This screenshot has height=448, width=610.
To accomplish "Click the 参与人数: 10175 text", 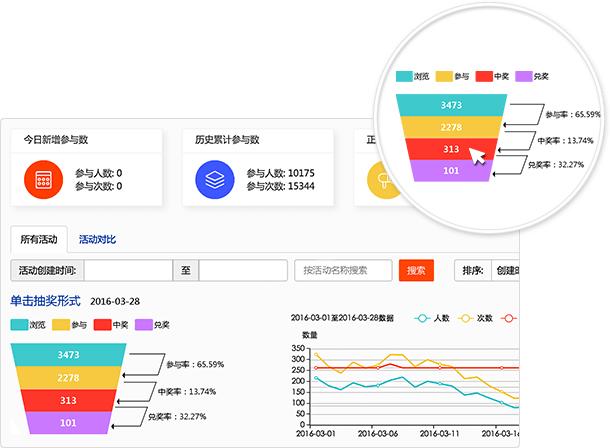I will 280,173.
